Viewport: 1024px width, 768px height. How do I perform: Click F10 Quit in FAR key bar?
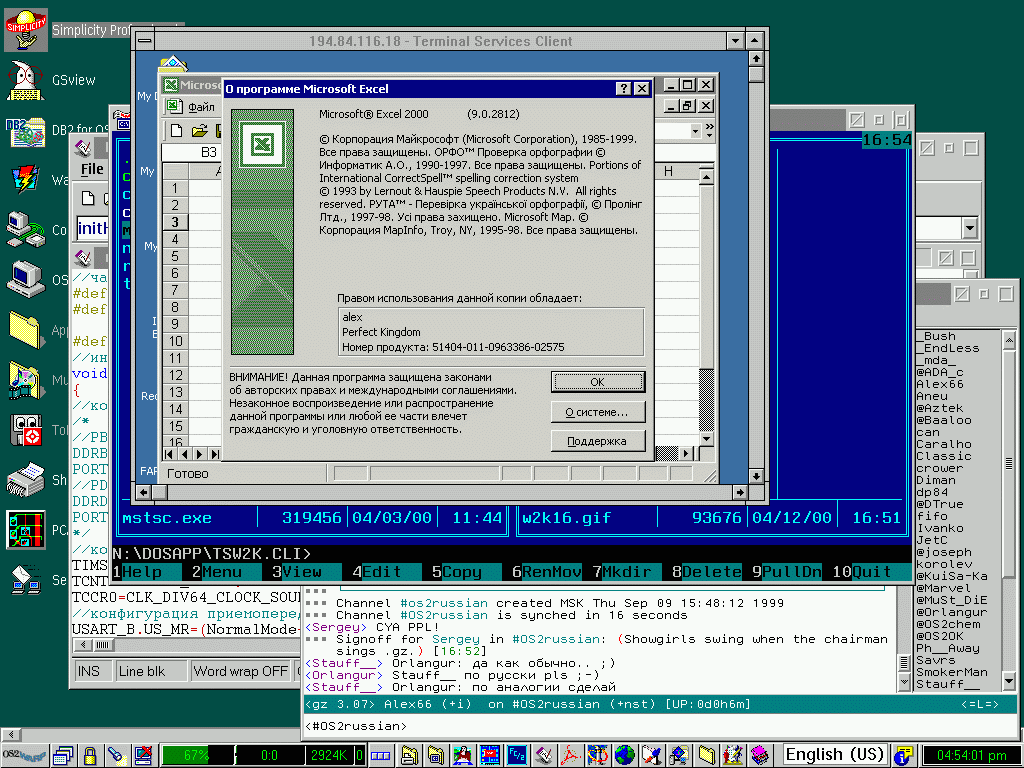(872, 572)
